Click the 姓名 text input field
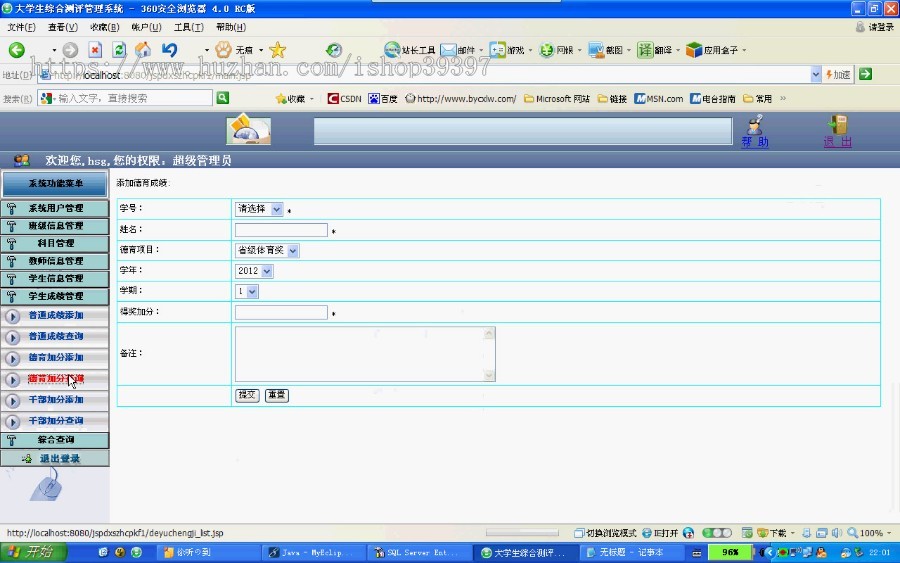 (x=281, y=230)
